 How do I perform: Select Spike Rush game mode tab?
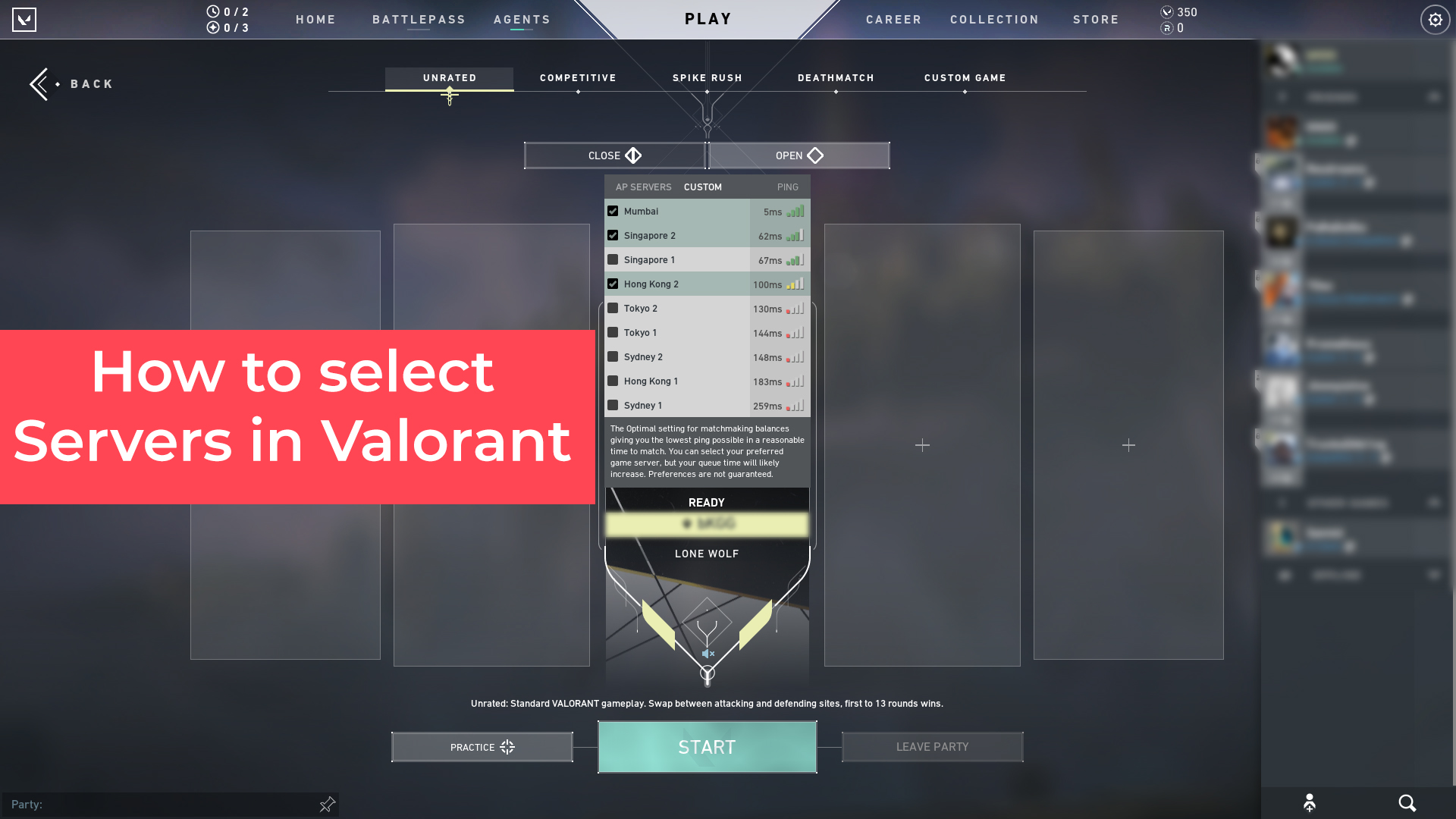tap(707, 77)
